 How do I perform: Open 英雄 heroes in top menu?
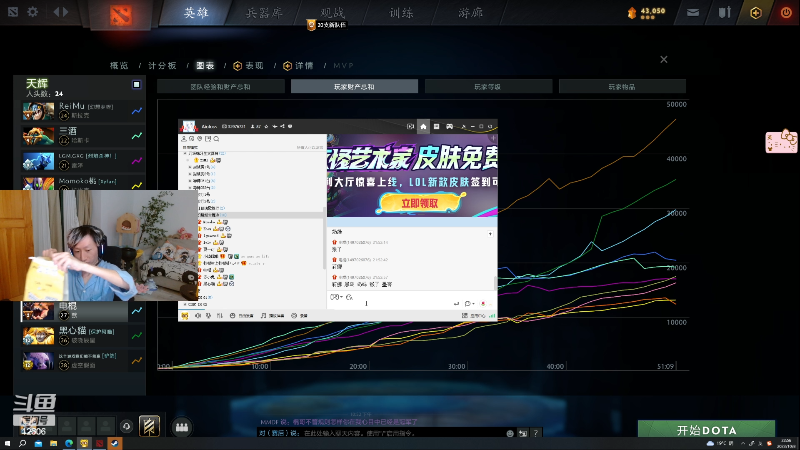(x=196, y=13)
